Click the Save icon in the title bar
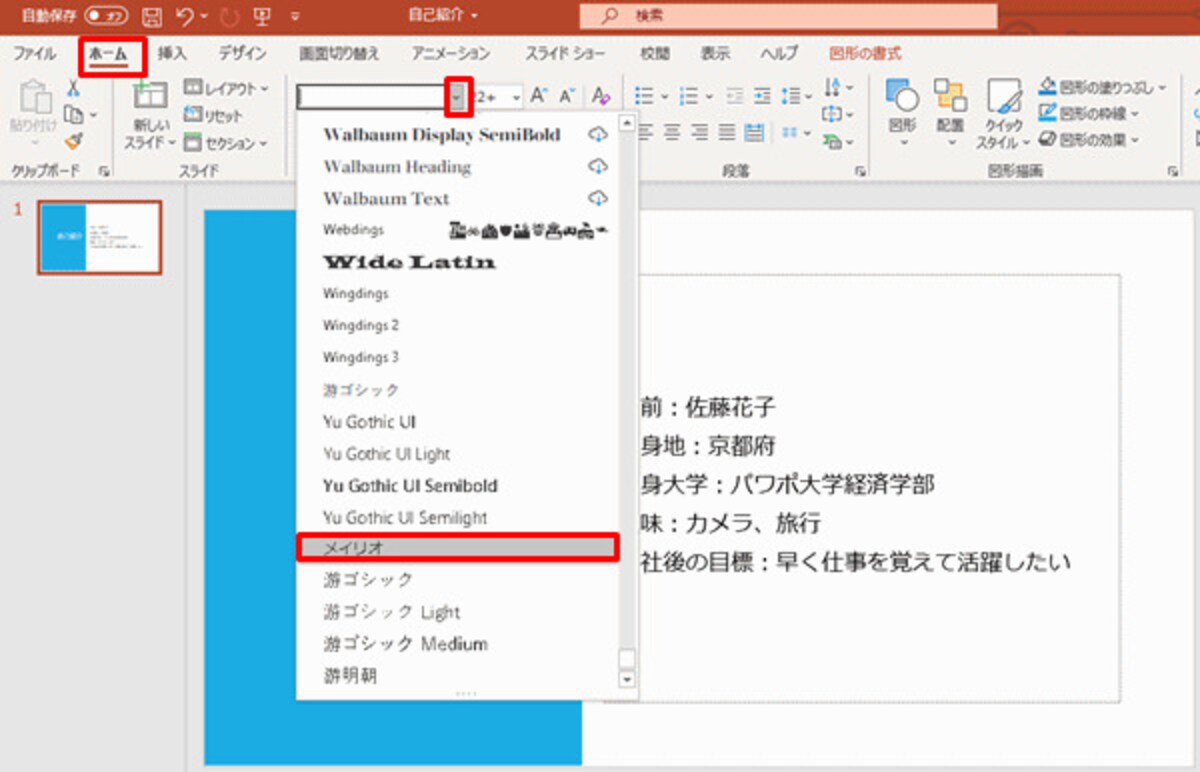This screenshot has height=772, width=1200. pos(152,16)
